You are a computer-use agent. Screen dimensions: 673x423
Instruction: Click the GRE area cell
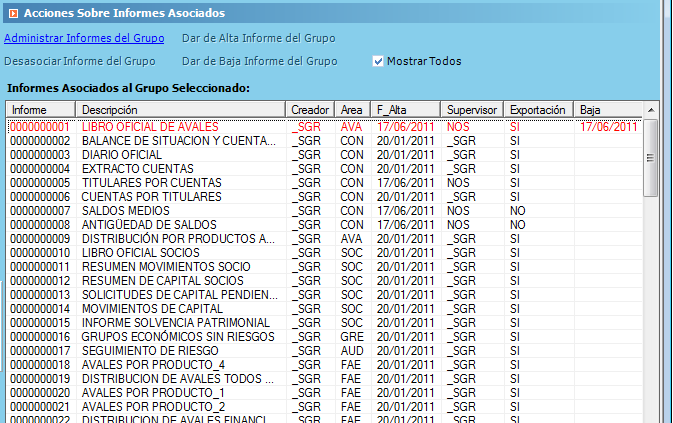click(352, 337)
